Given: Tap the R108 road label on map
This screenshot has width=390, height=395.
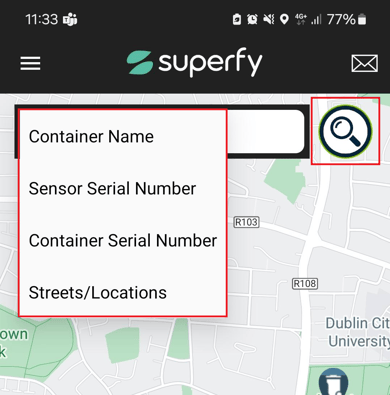Looking at the screenshot, I should pyautogui.click(x=305, y=284).
